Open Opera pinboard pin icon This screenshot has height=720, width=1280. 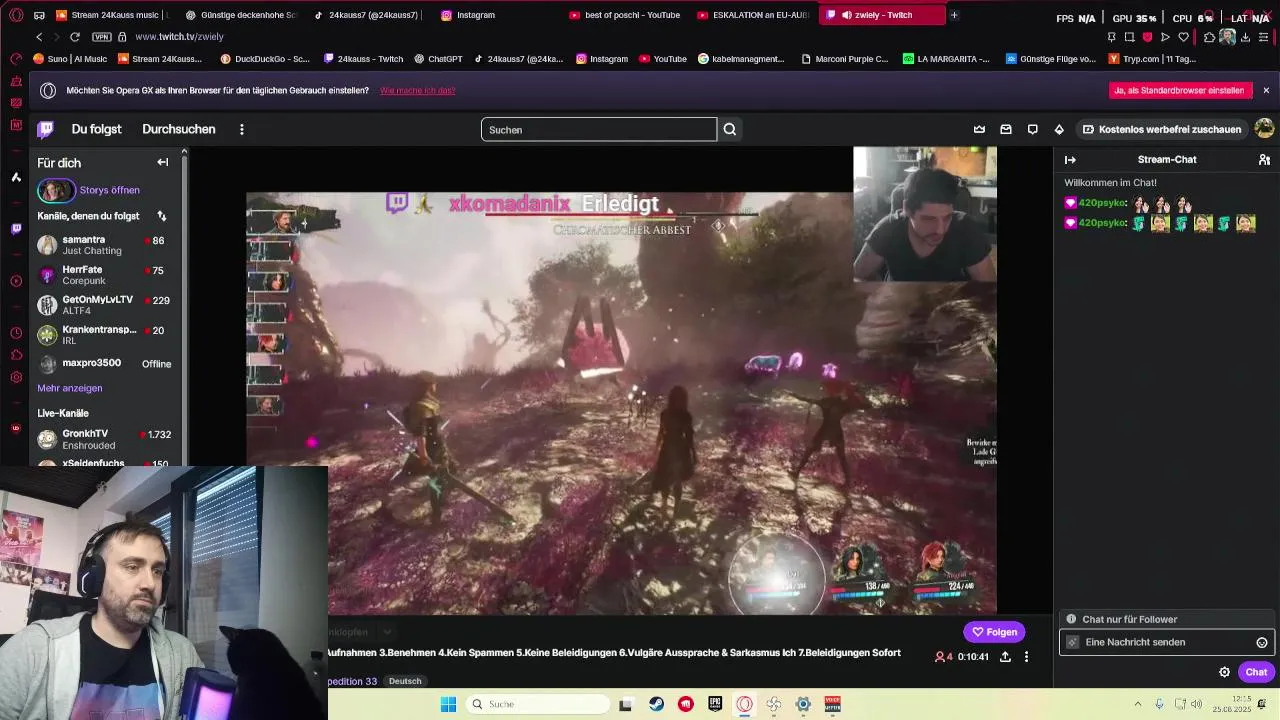[x=1111, y=37]
